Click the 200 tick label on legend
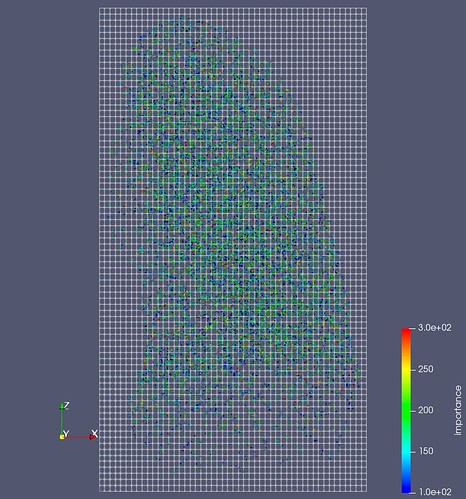466x499 pixels. pyautogui.click(x=426, y=410)
